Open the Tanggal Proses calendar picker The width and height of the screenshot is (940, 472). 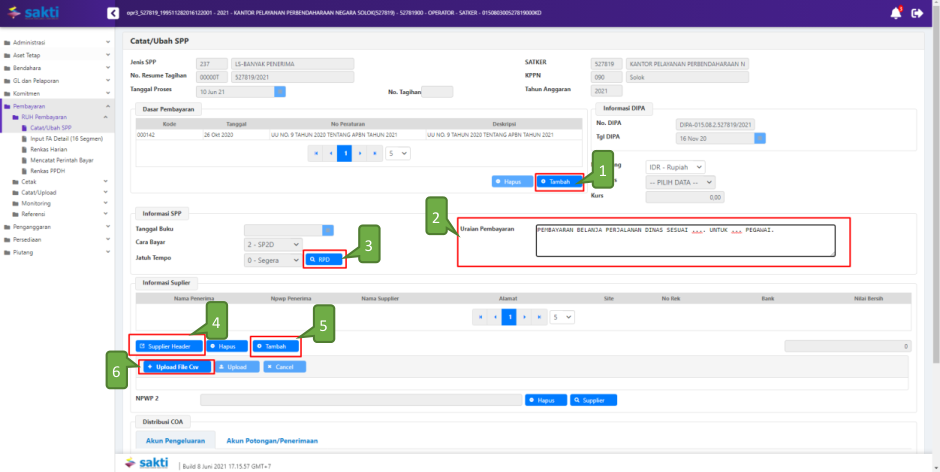pos(280,91)
